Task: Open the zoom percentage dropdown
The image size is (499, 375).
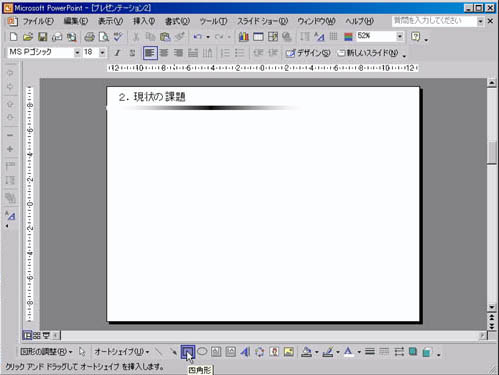Action: point(400,36)
